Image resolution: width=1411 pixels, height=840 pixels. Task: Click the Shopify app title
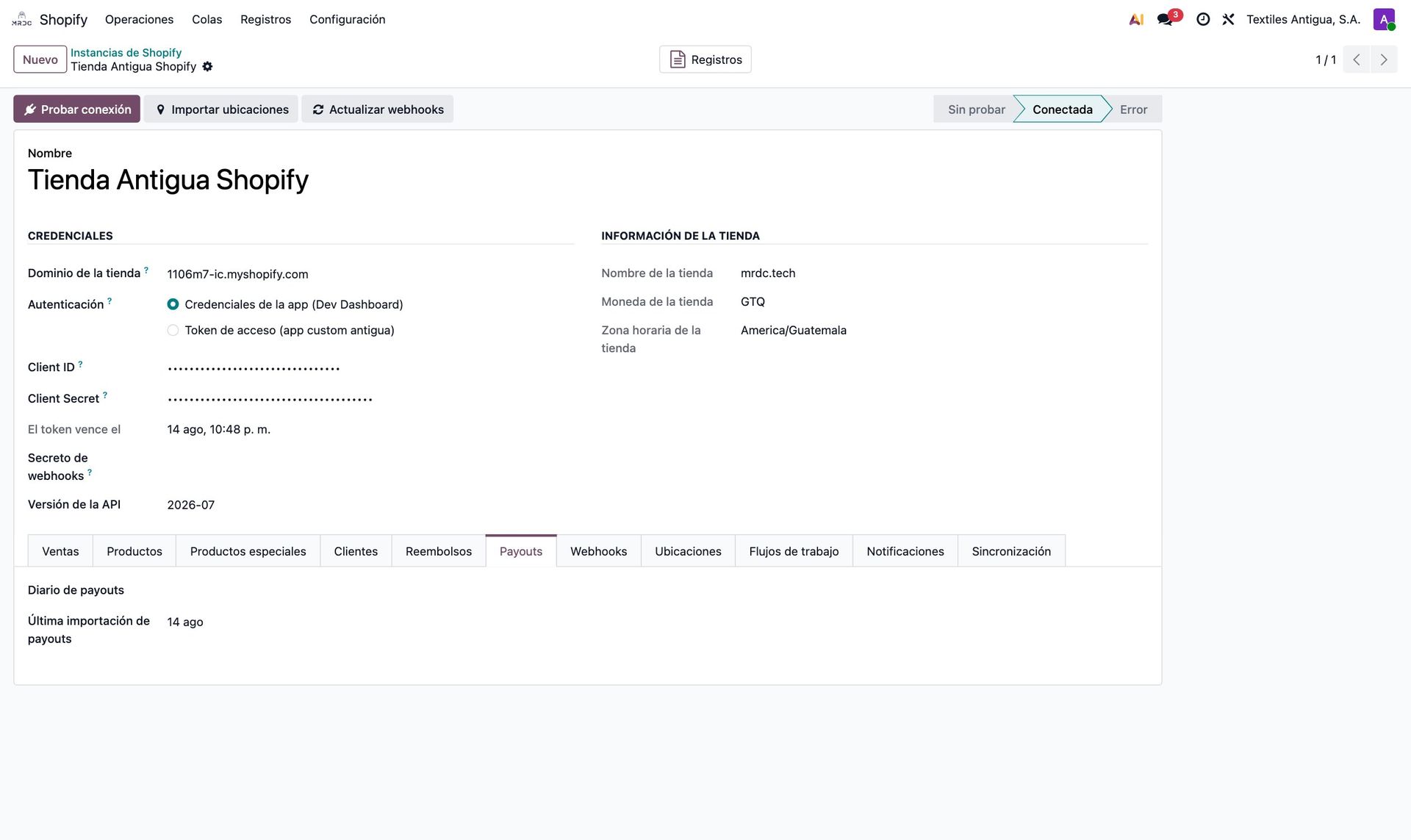point(63,20)
